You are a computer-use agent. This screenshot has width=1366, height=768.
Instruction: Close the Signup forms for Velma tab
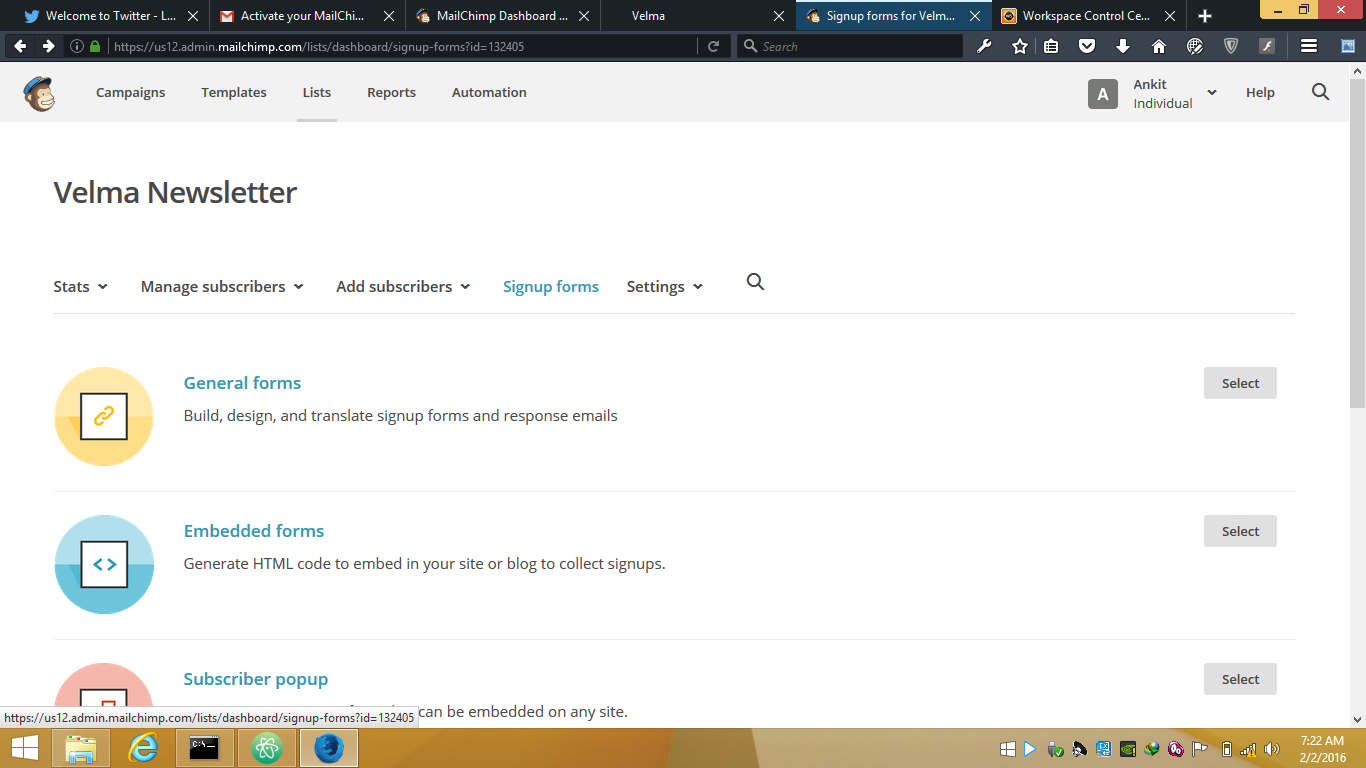[975, 16]
